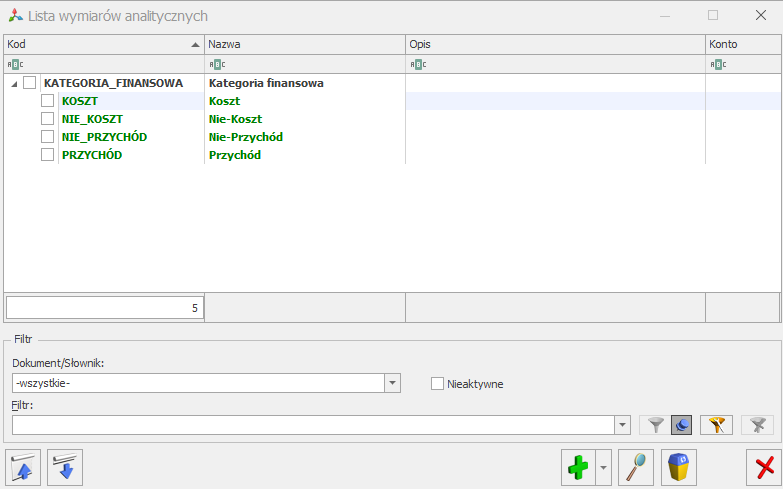Click the 'Kategoria finansowa' name cell
Screen dimensions: 783x489
[266, 83]
